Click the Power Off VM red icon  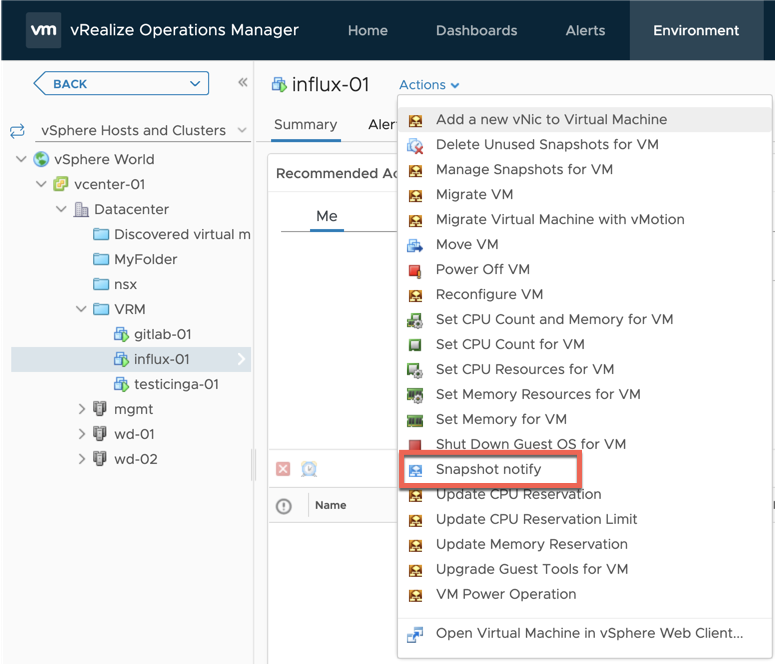(415, 270)
